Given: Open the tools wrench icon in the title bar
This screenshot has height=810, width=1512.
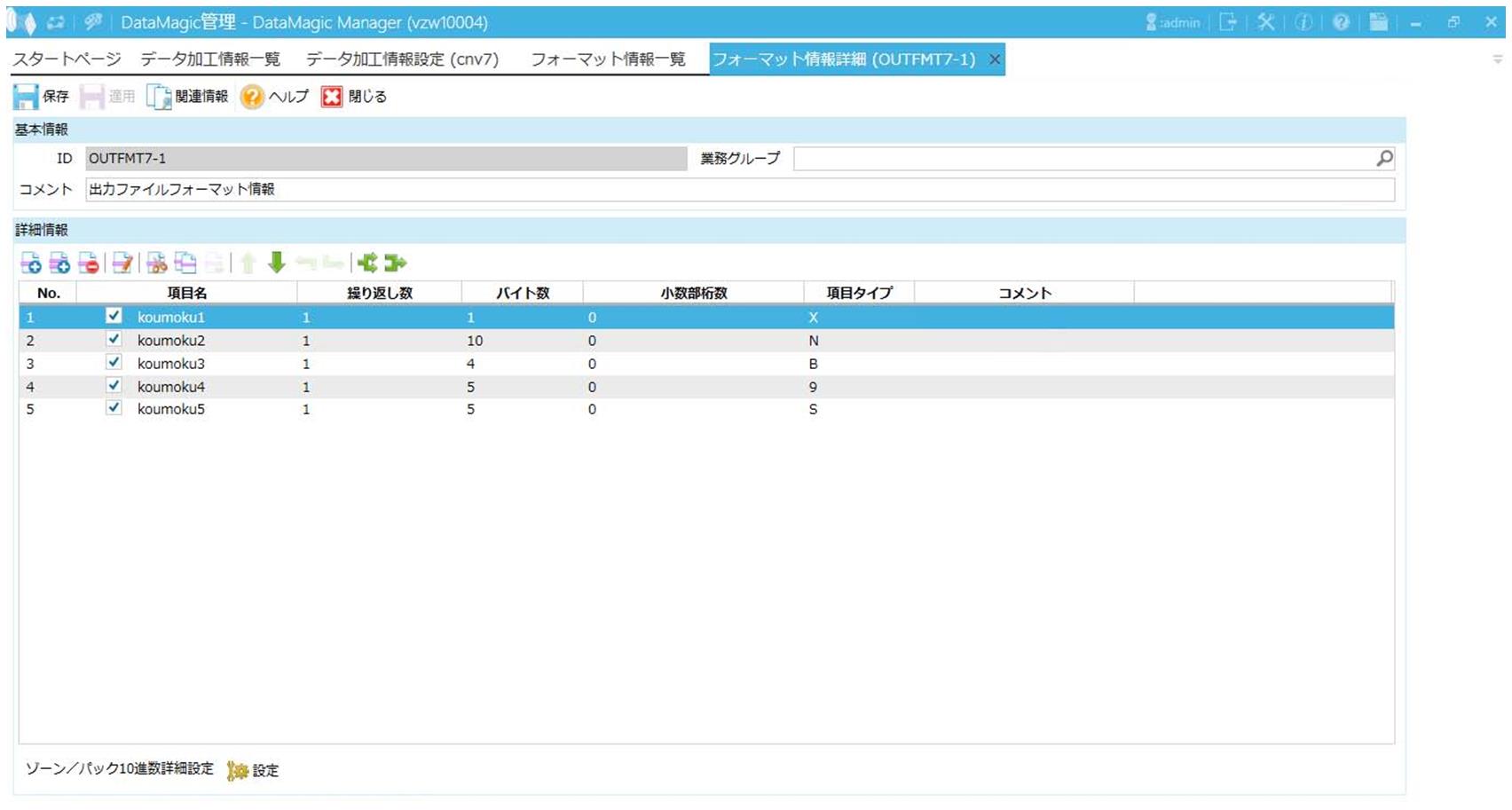Looking at the screenshot, I should click(1266, 22).
